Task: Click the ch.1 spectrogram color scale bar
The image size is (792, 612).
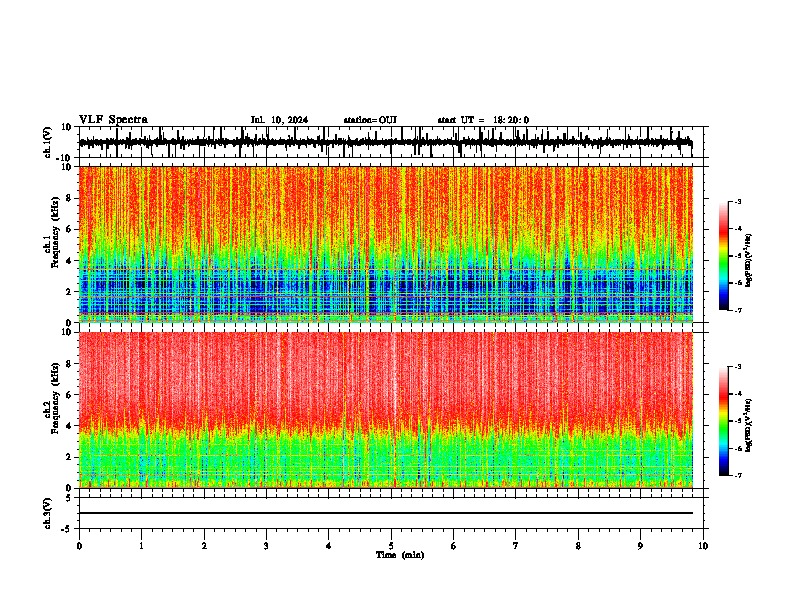Action: pyautogui.click(x=723, y=256)
